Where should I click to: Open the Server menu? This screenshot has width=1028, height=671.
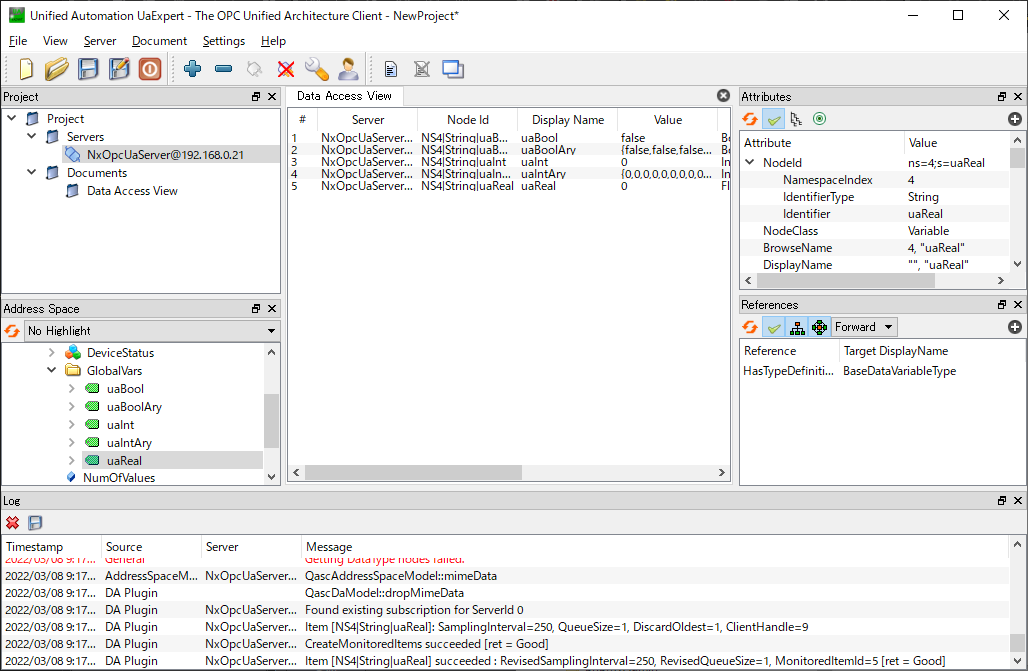100,41
